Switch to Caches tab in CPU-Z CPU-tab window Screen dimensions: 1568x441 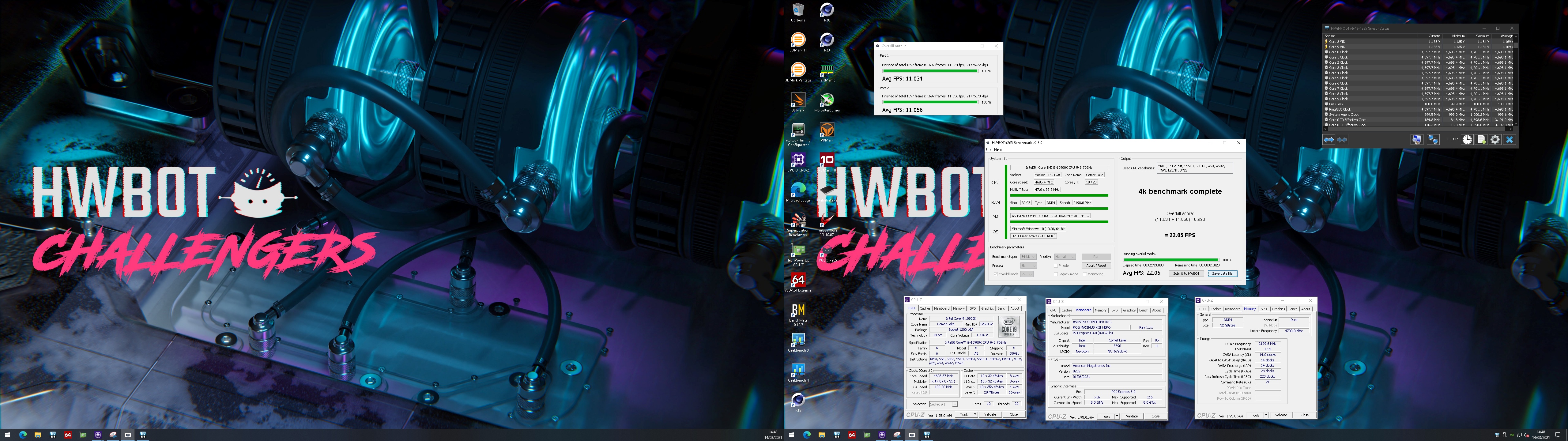[925, 308]
